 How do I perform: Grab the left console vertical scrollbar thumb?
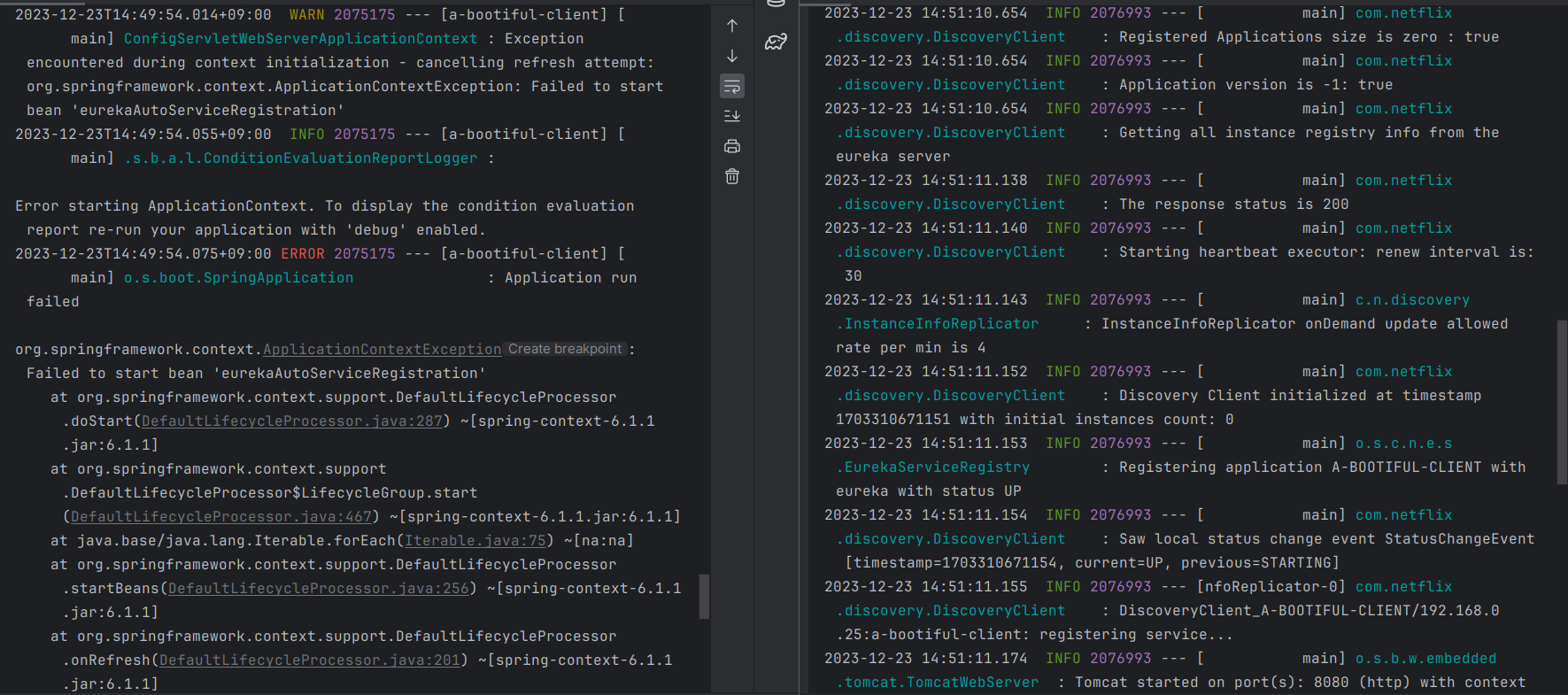point(704,597)
